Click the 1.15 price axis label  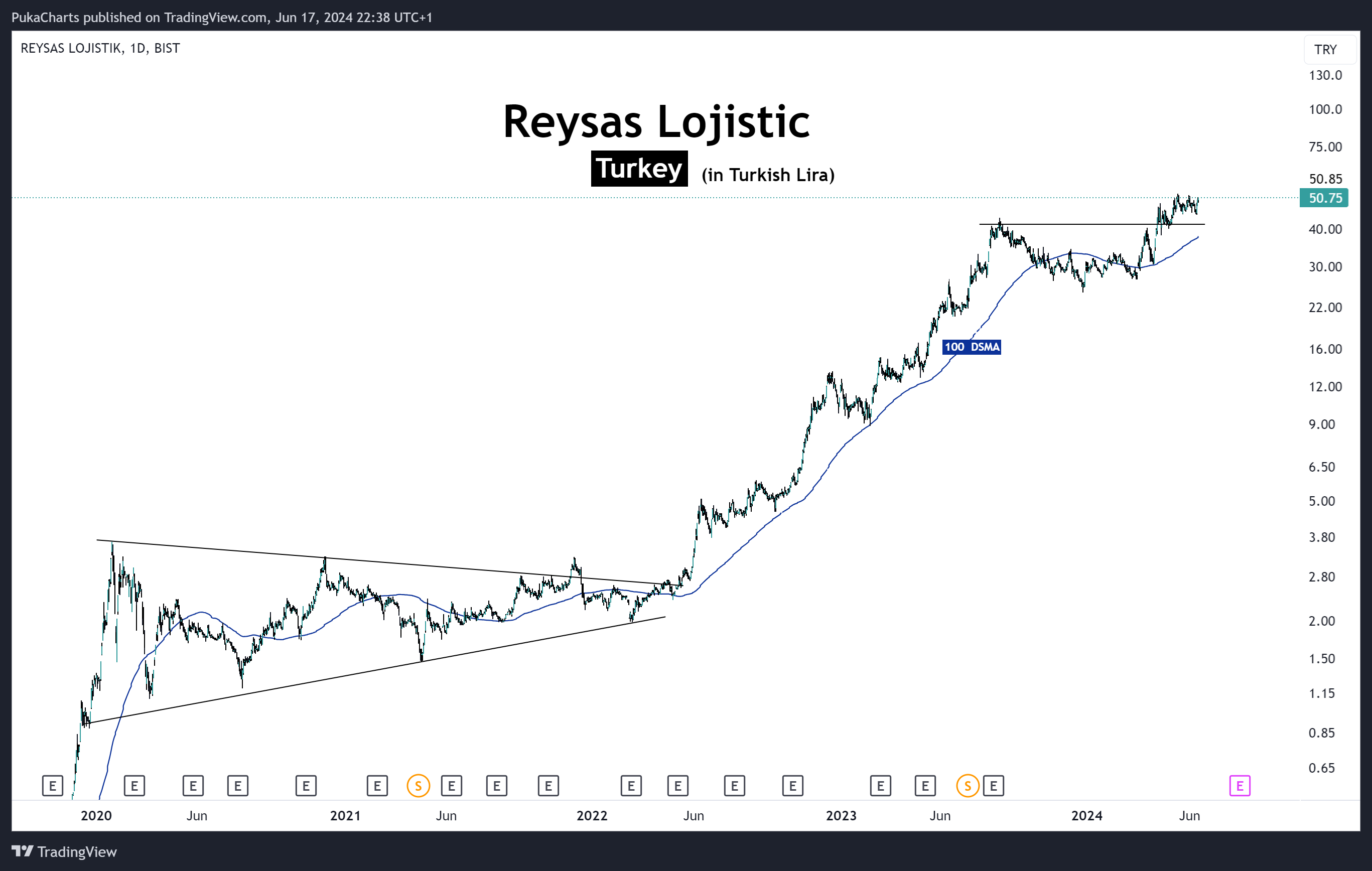pos(1322,693)
